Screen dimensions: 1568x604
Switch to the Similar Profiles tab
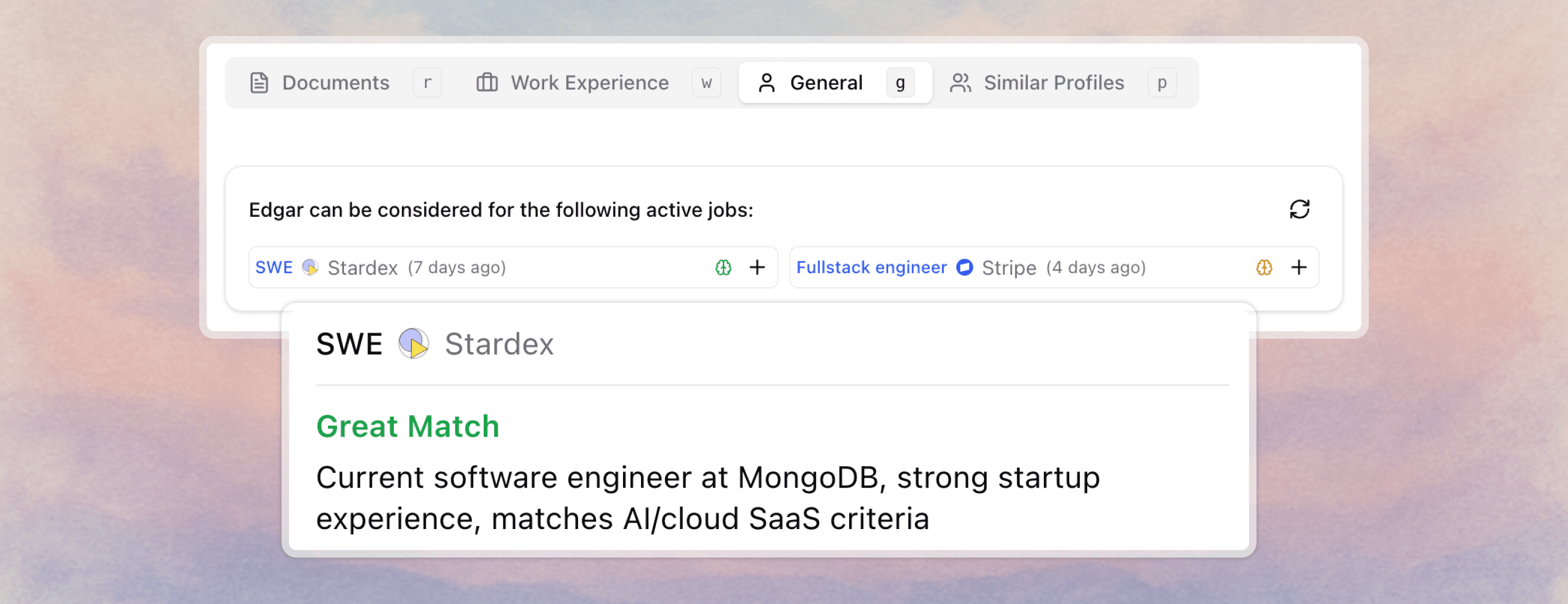coord(1054,82)
